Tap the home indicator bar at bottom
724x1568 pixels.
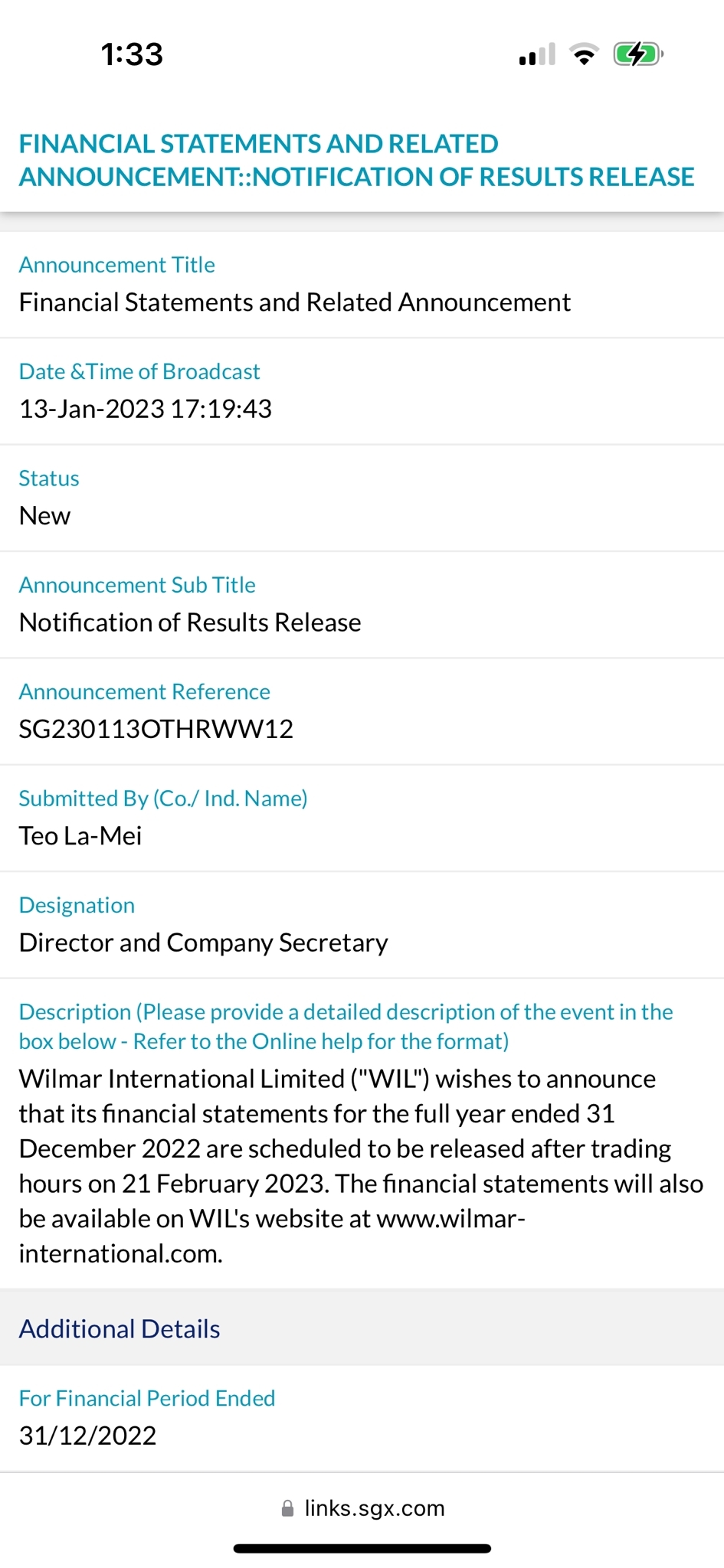pyautogui.click(x=362, y=1549)
